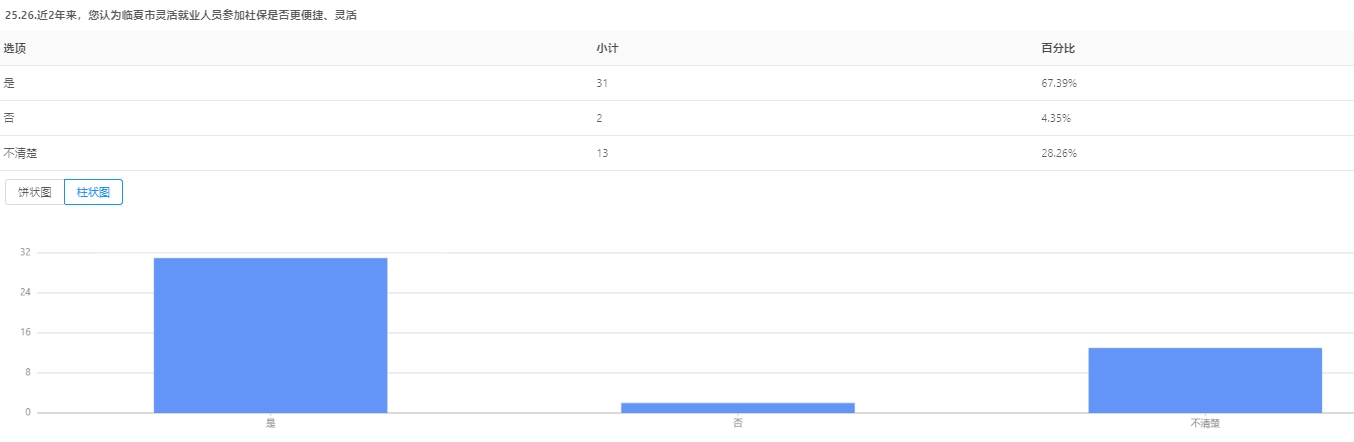Select the 柱状图 bar chart button
1354x442 pixels.
click(93, 192)
